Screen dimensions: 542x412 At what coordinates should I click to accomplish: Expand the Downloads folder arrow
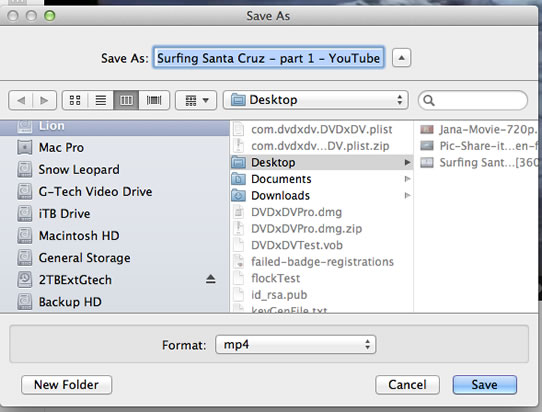click(408, 196)
